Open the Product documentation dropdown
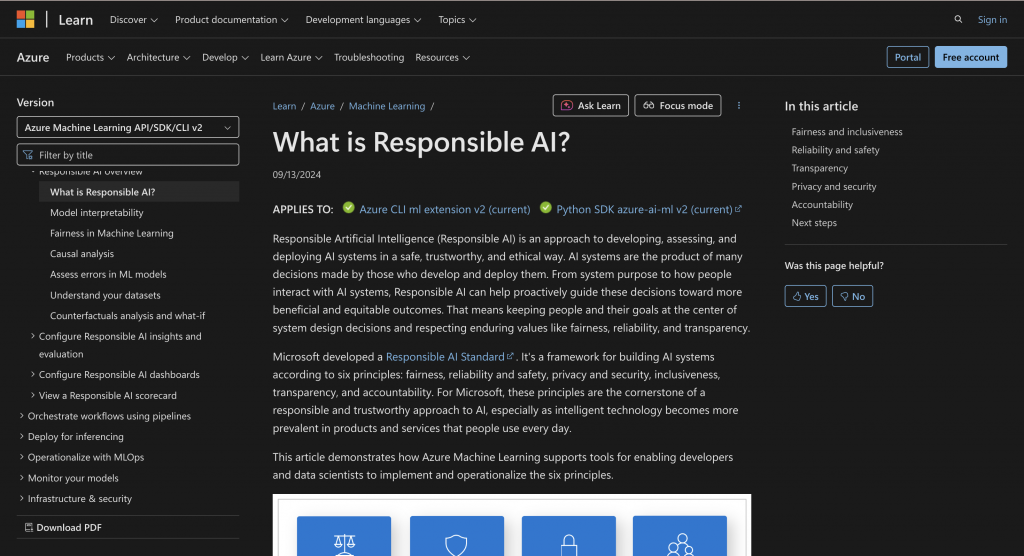Viewport: 1024px width, 556px height. click(x=232, y=20)
